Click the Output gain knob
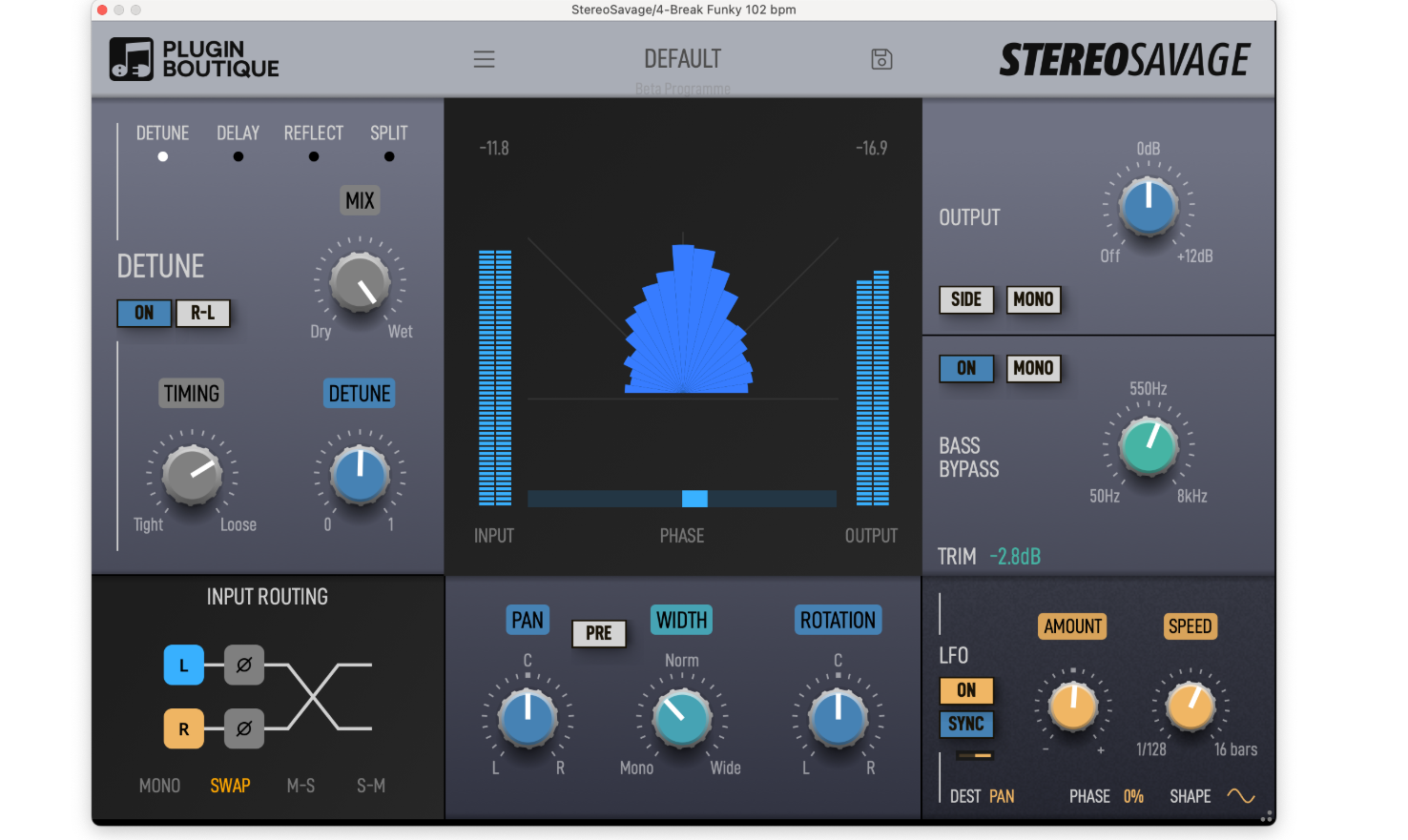1408x840 pixels. 1149,207
